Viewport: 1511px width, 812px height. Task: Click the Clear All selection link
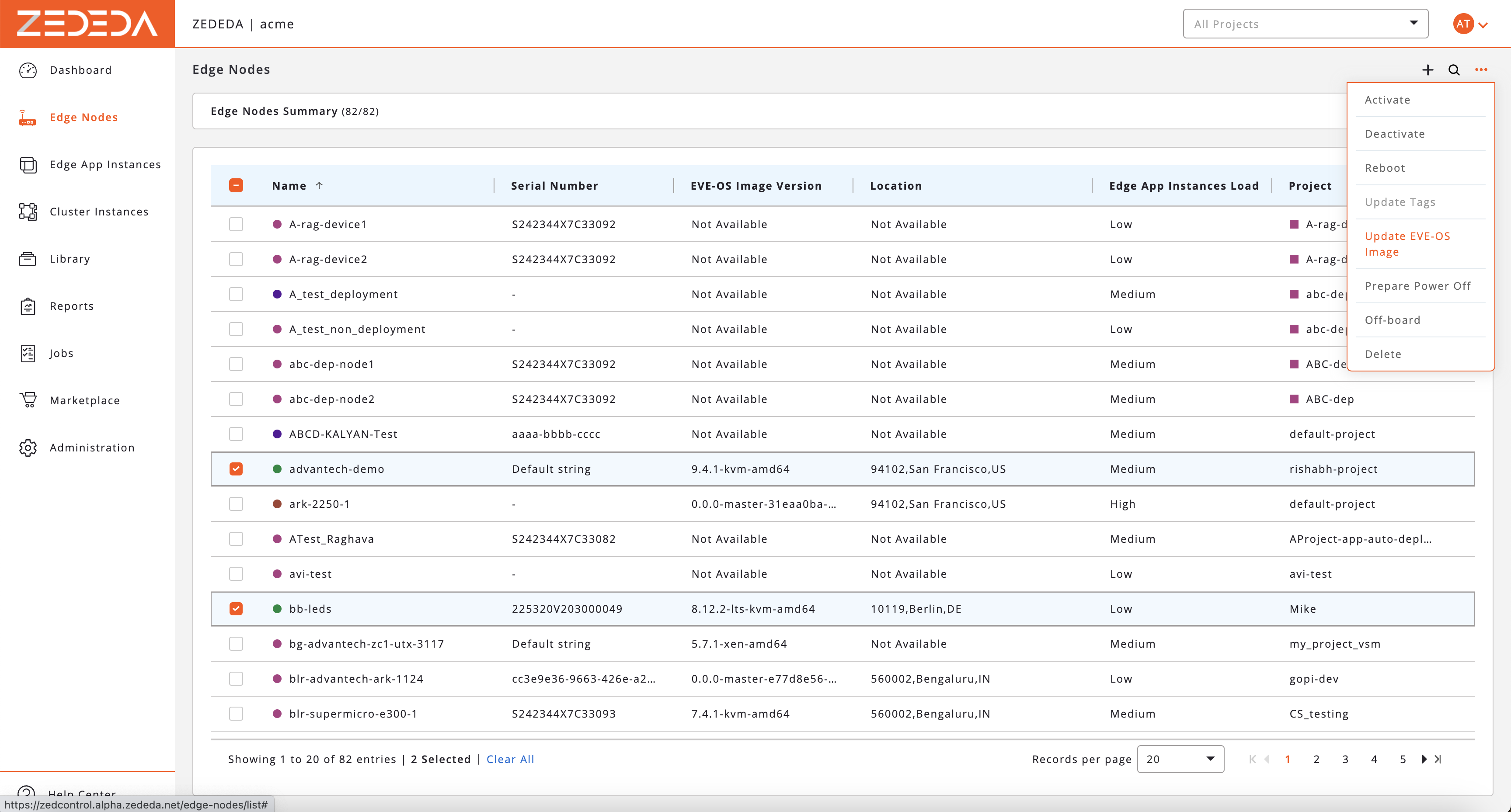click(510, 759)
